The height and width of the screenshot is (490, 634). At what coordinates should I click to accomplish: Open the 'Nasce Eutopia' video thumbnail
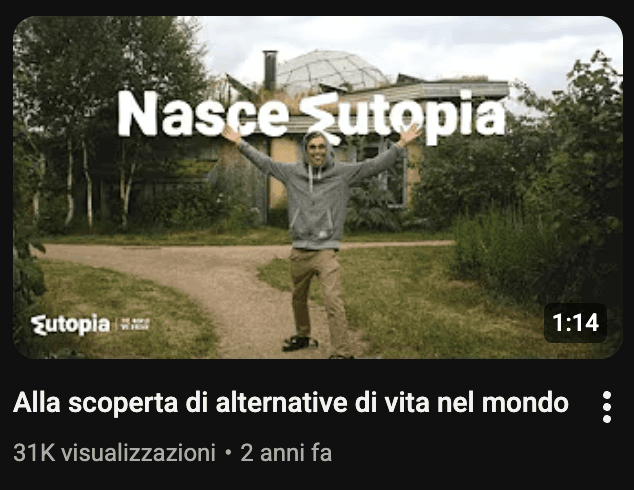pos(318,187)
